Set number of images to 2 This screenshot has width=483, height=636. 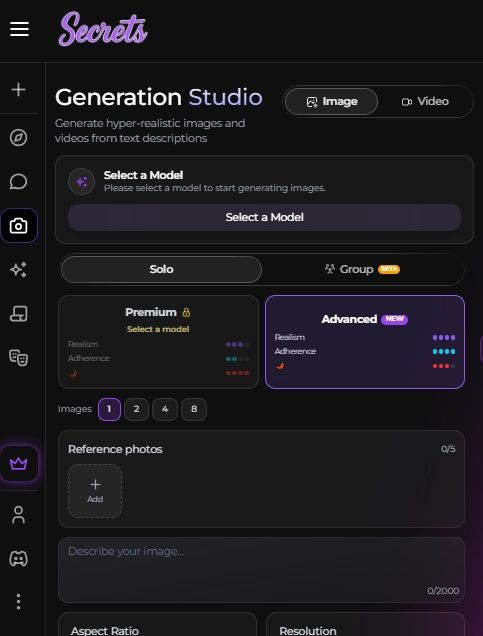pos(136,409)
